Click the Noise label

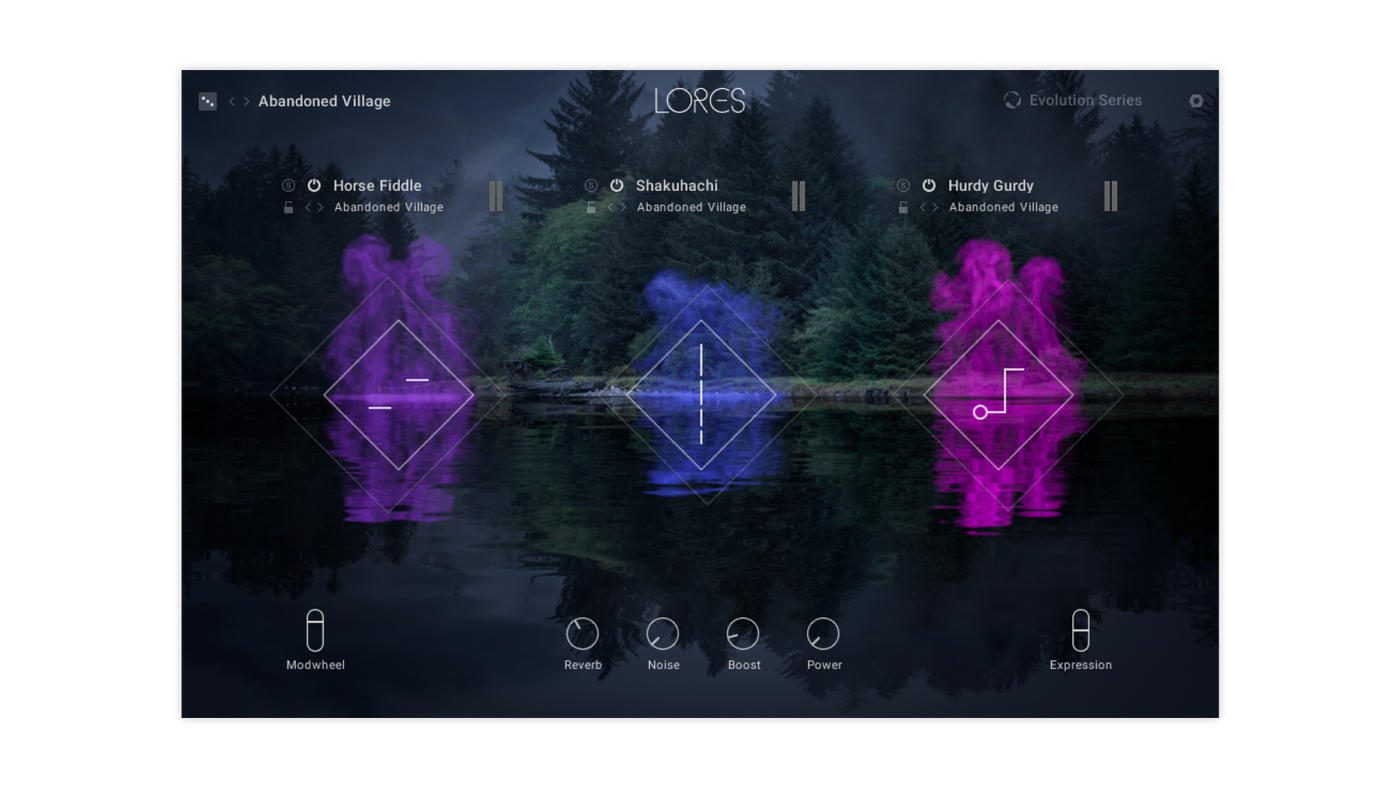point(664,665)
